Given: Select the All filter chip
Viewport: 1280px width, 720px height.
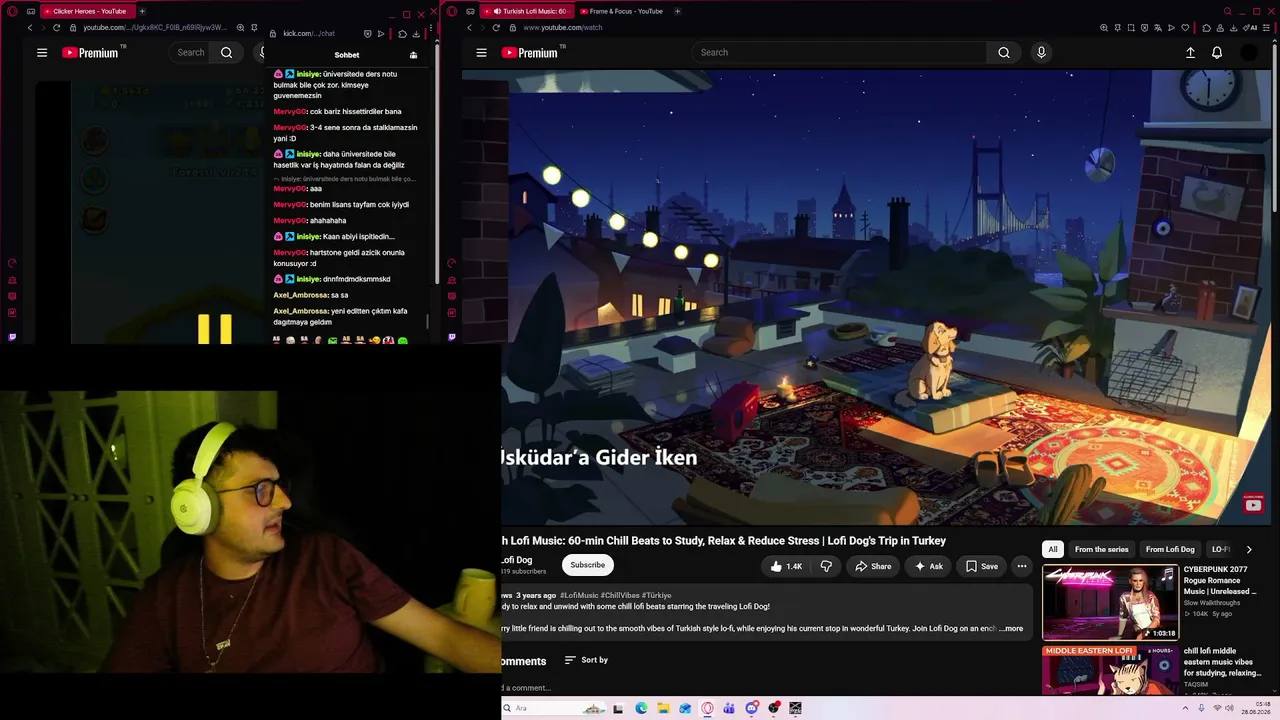Looking at the screenshot, I should (1053, 549).
